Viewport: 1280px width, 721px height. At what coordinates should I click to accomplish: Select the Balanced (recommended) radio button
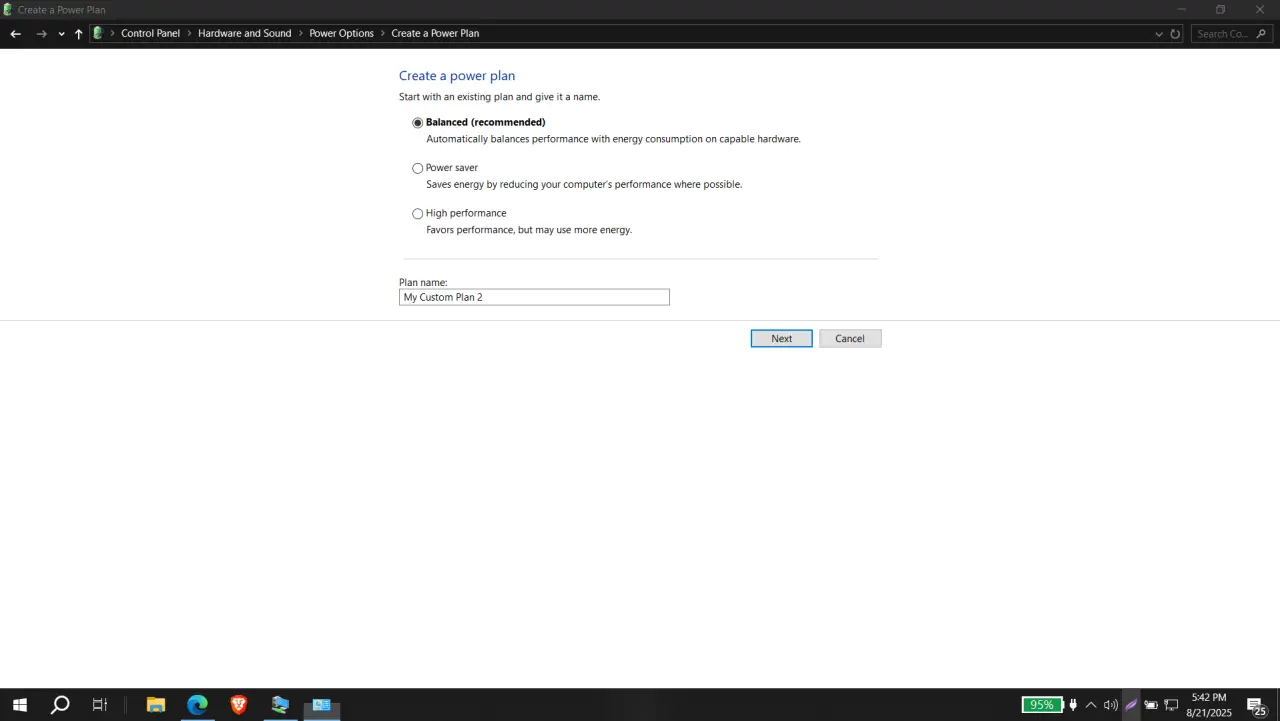click(x=418, y=123)
